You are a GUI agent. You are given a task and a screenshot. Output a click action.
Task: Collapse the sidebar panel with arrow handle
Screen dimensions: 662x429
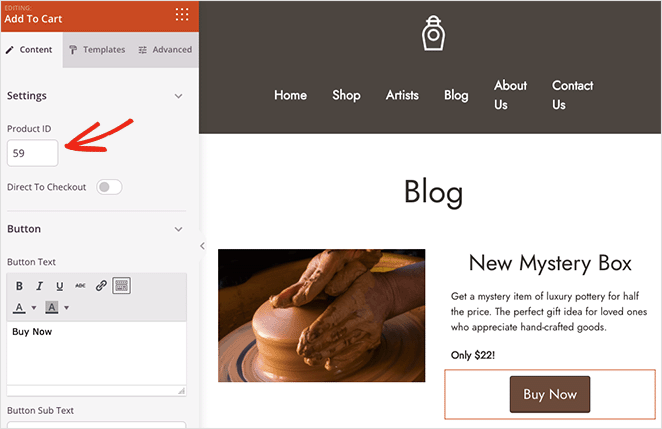tap(202, 246)
